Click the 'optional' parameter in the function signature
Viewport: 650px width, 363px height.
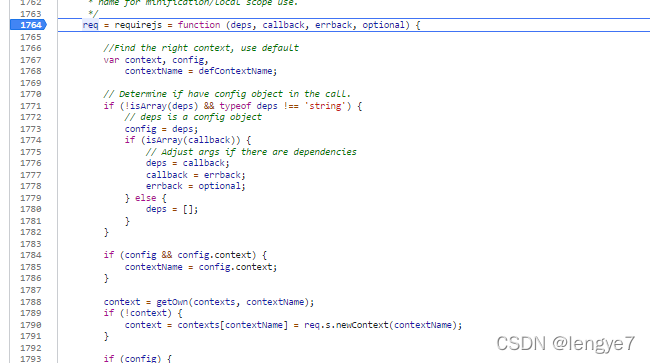(383, 25)
